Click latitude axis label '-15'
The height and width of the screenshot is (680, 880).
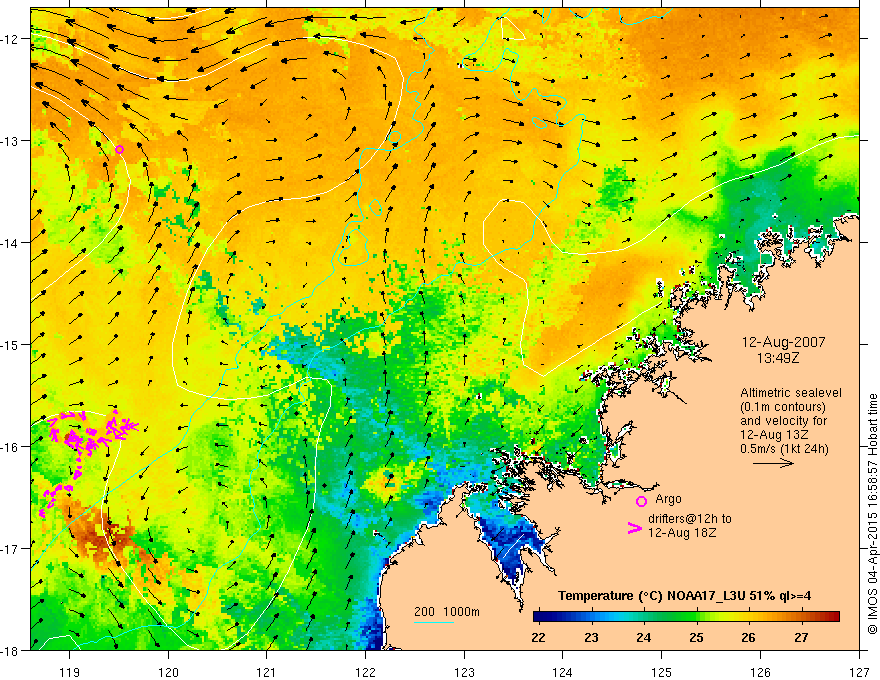10,344
